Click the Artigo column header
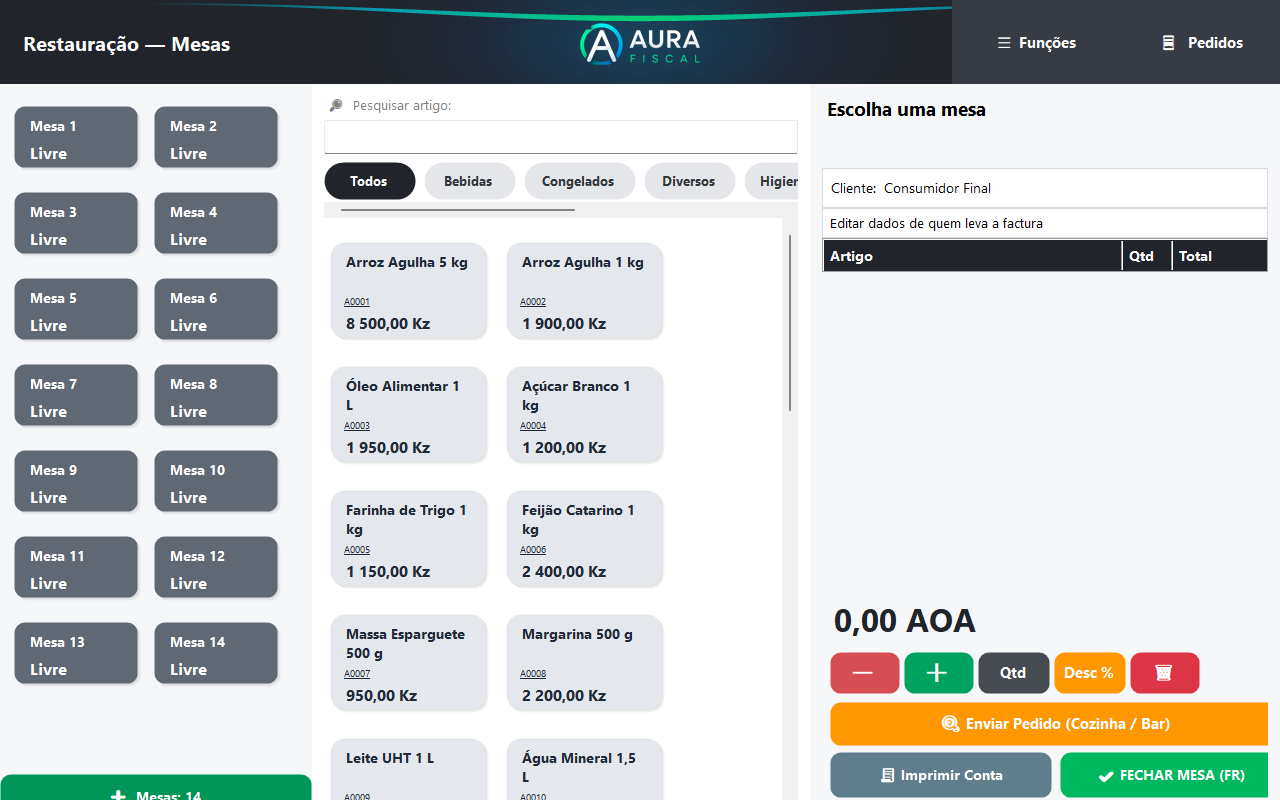 [x=972, y=256]
